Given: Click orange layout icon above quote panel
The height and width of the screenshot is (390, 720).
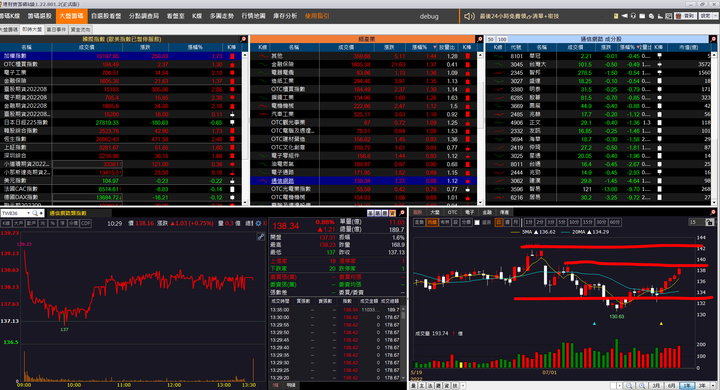Looking at the screenshot, I should click(x=393, y=213).
